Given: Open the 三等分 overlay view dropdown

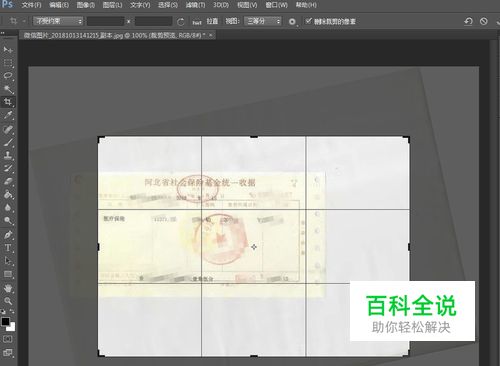Looking at the screenshot, I should point(263,21).
